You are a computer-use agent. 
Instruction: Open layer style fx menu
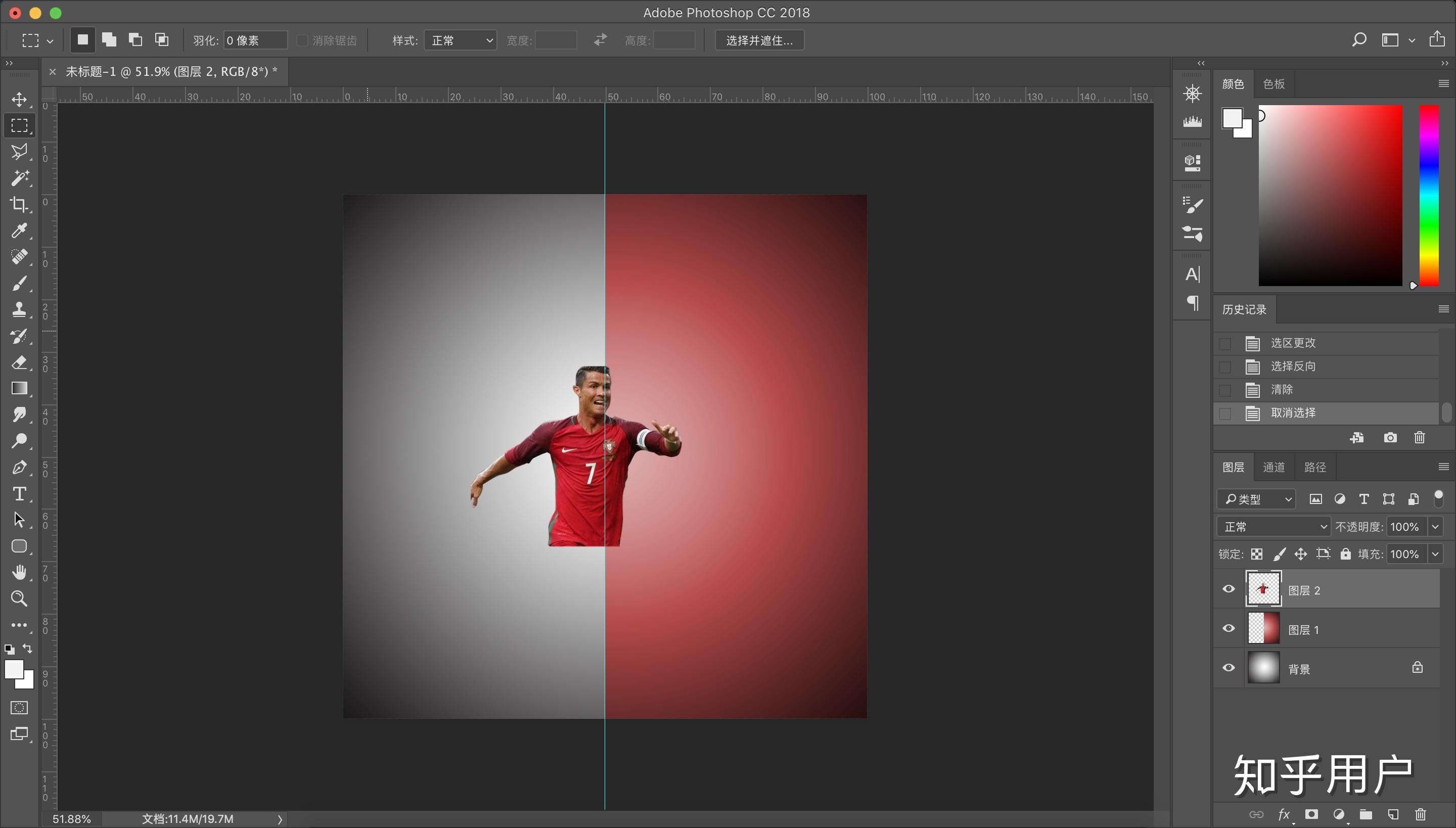(x=1284, y=814)
